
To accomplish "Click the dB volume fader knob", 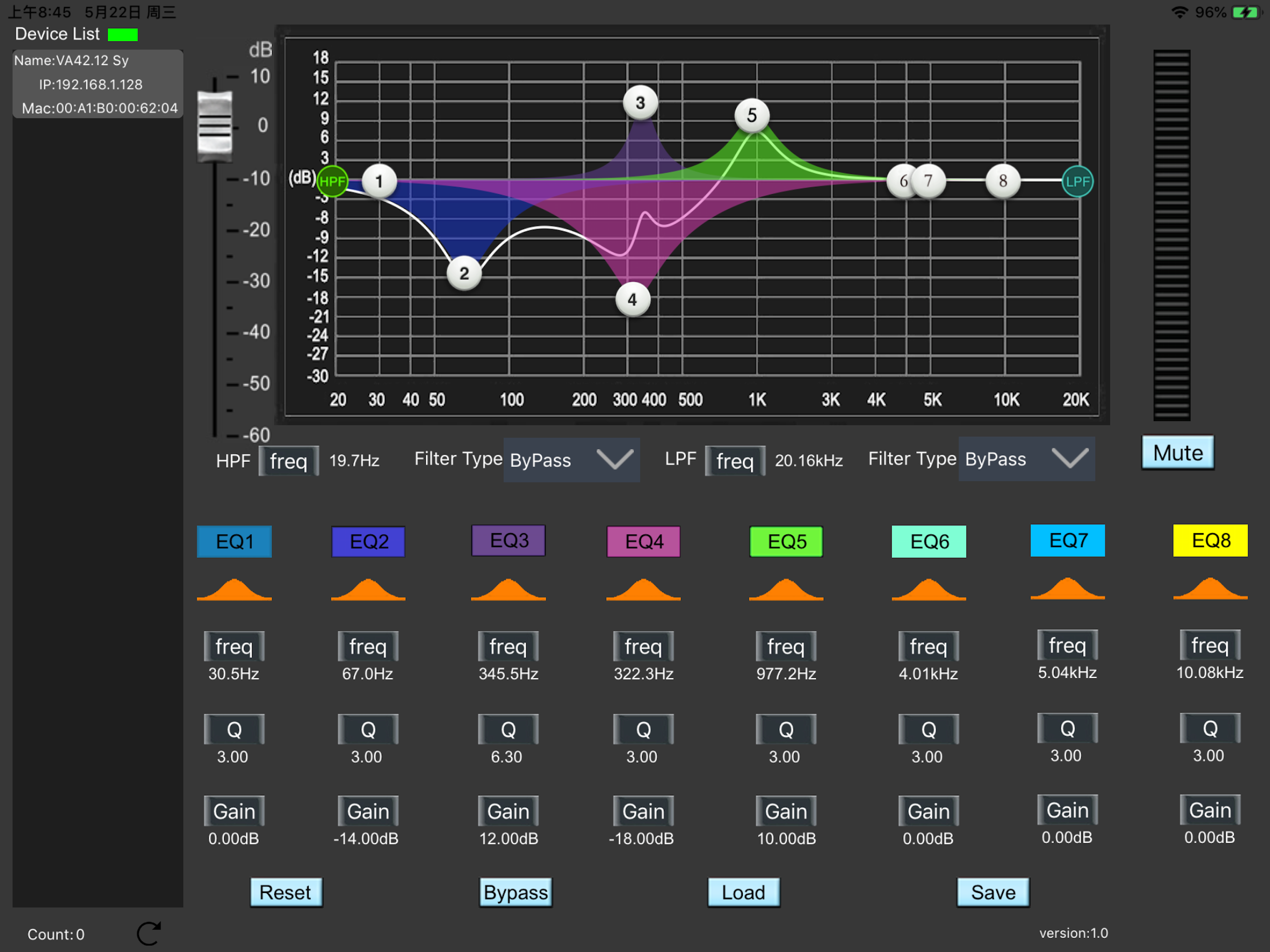I will coord(215,126).
